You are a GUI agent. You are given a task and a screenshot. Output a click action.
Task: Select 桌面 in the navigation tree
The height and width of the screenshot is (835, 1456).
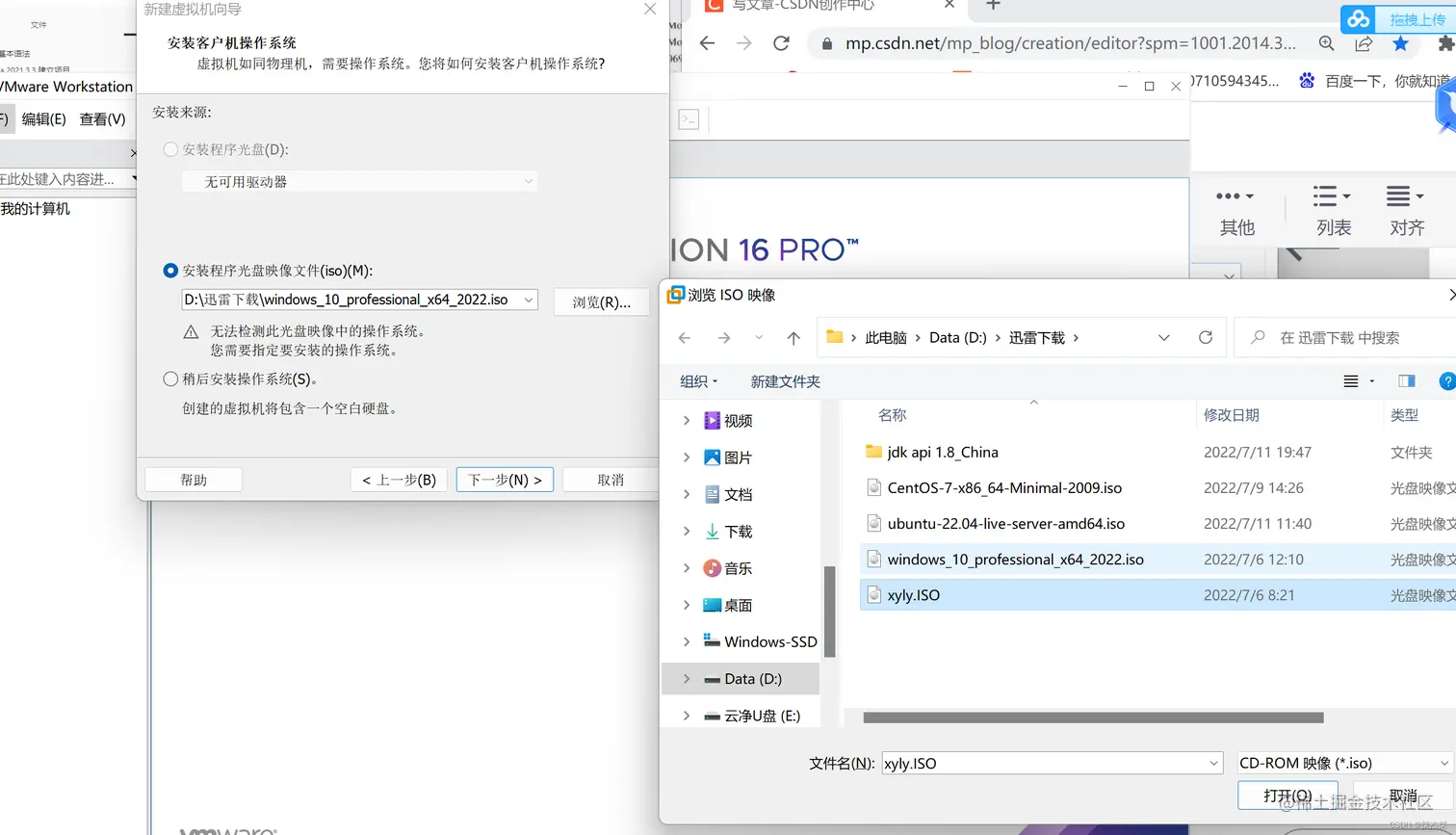pos(739,605)
